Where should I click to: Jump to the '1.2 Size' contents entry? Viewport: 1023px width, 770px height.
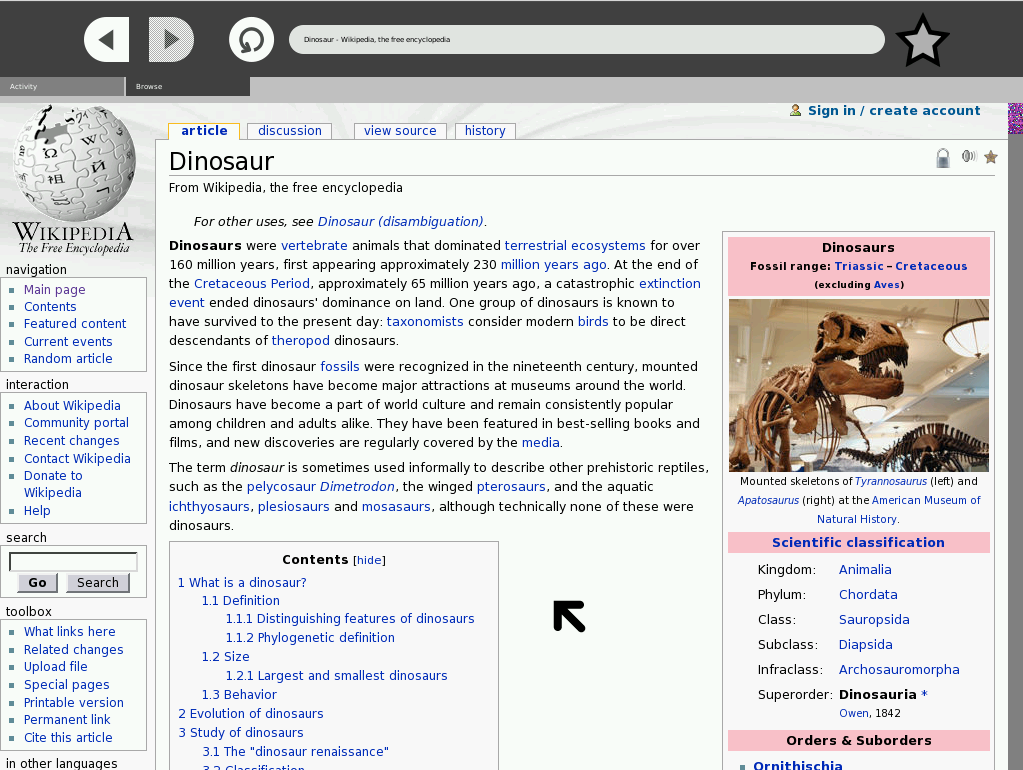coord(225,657)
